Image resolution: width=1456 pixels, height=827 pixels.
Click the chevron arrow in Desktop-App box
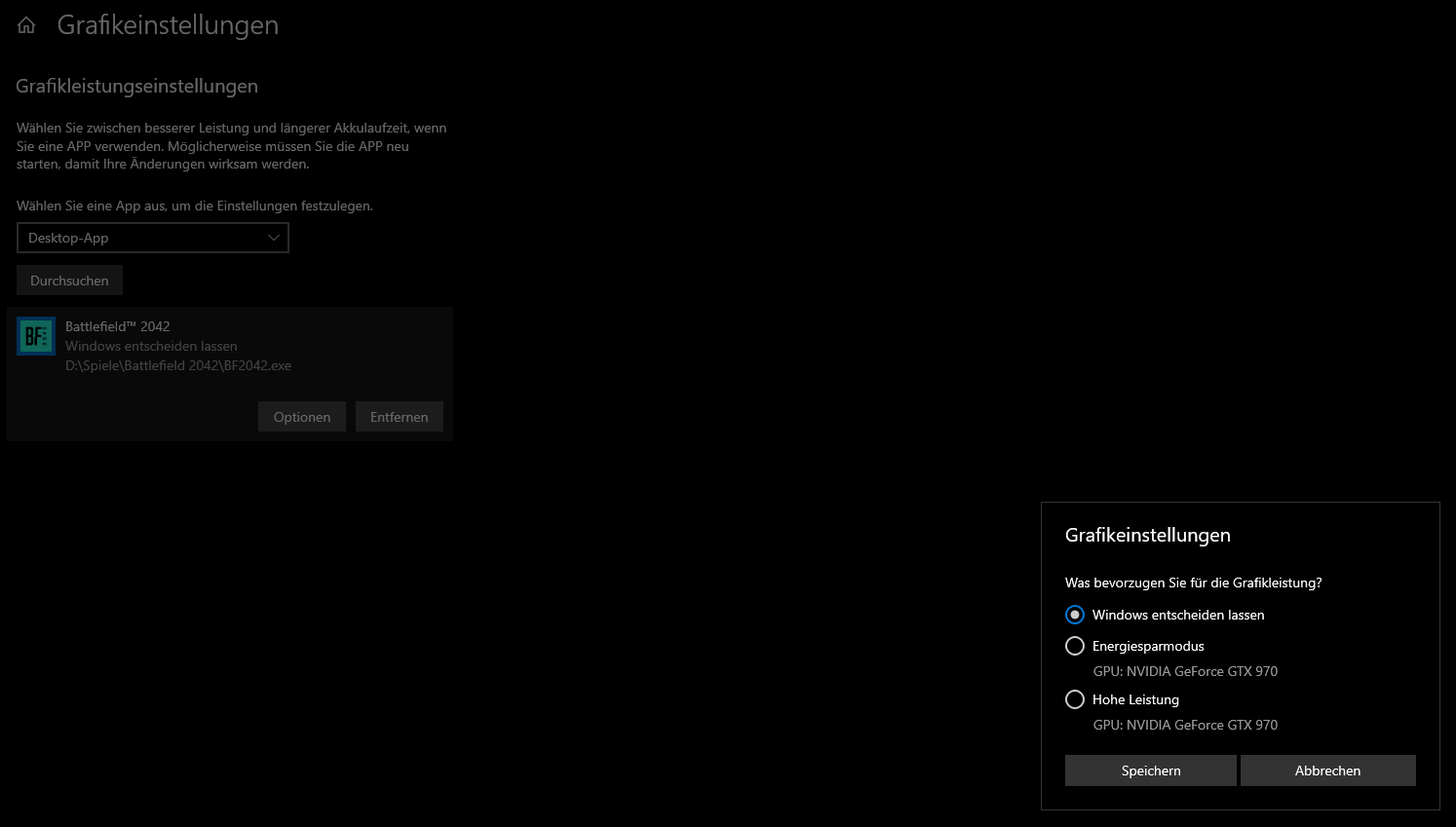click(x=274, y=238)
